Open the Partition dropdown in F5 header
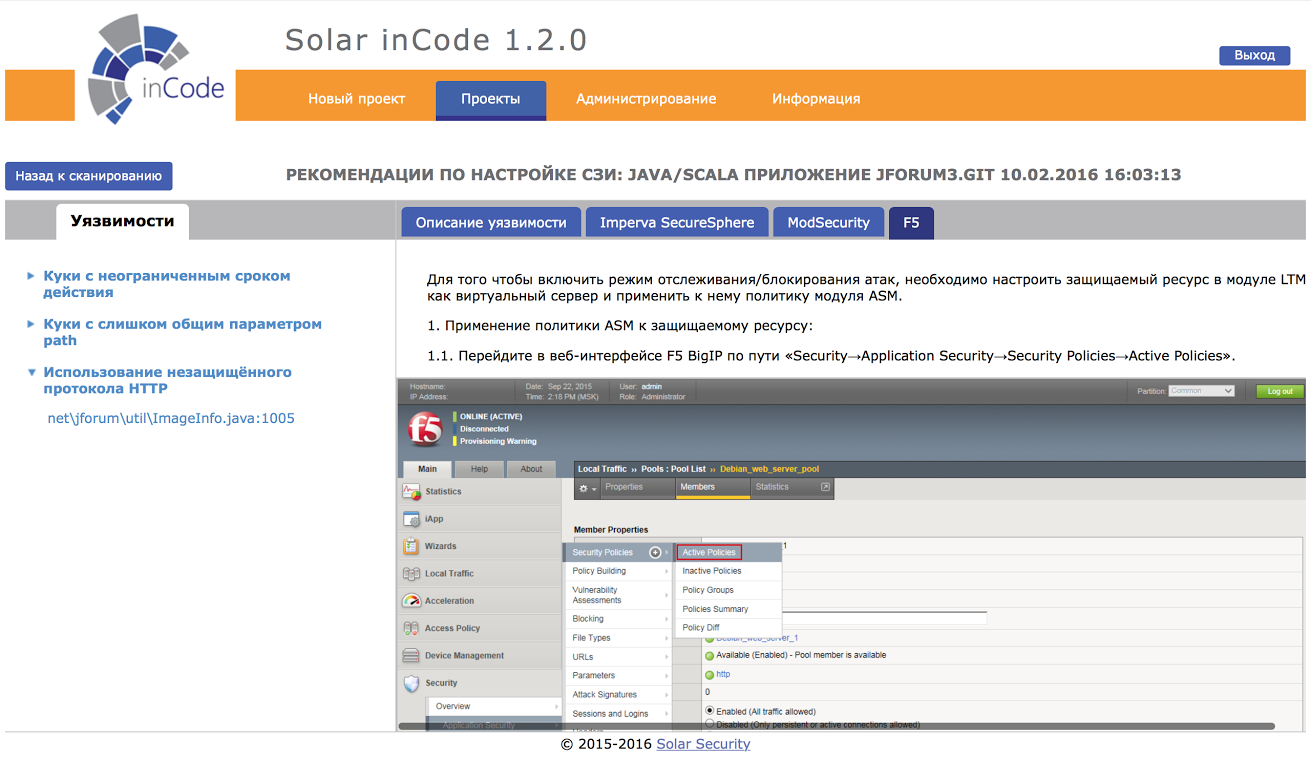1311x758 pixels. (x=1201, y=391)
